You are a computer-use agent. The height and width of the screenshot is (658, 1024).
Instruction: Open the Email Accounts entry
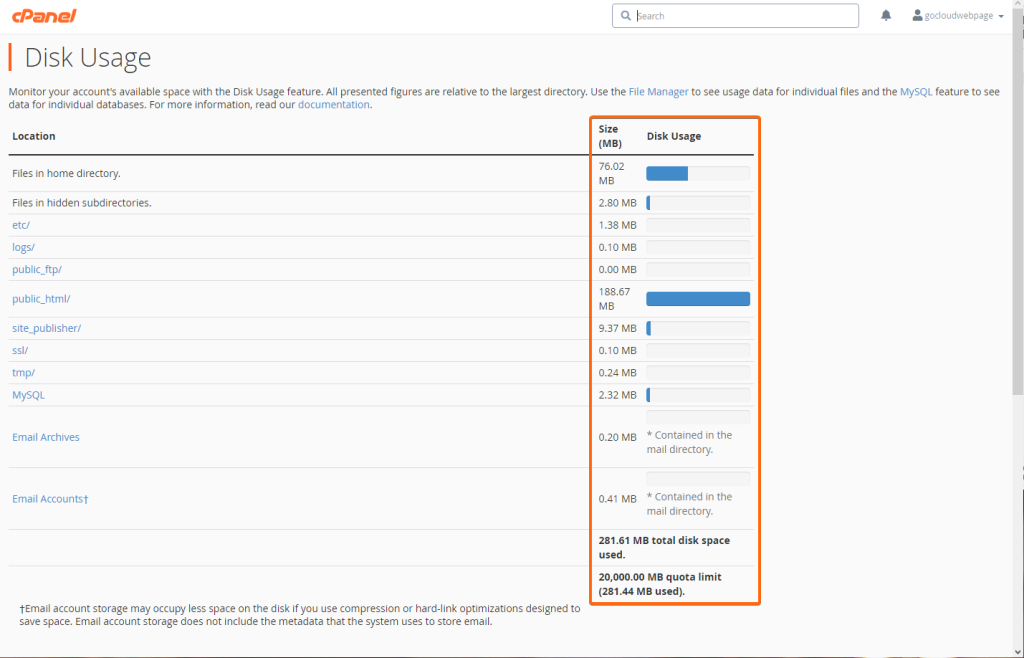49,498
